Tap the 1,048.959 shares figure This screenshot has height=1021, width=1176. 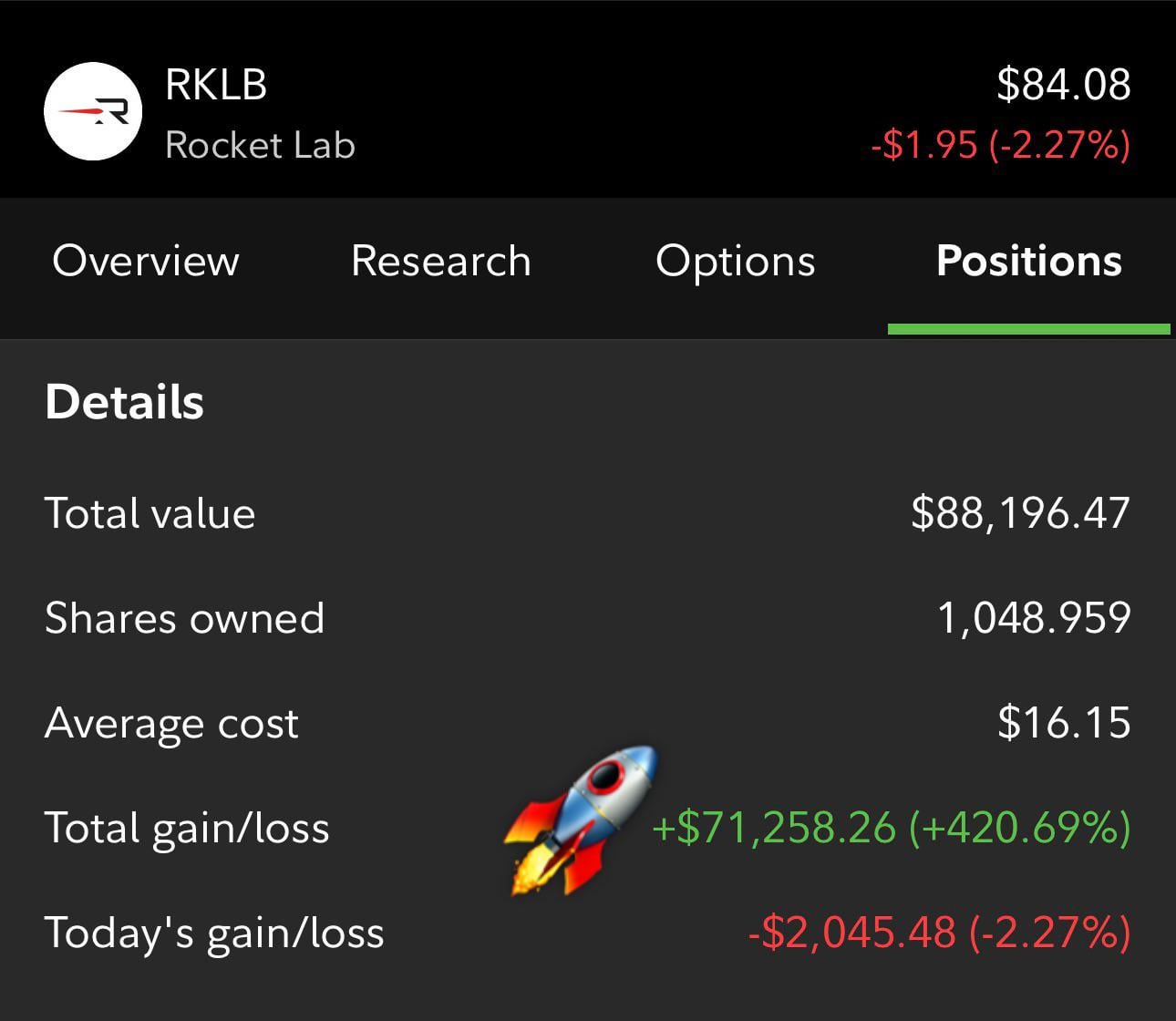(1034, 618)
